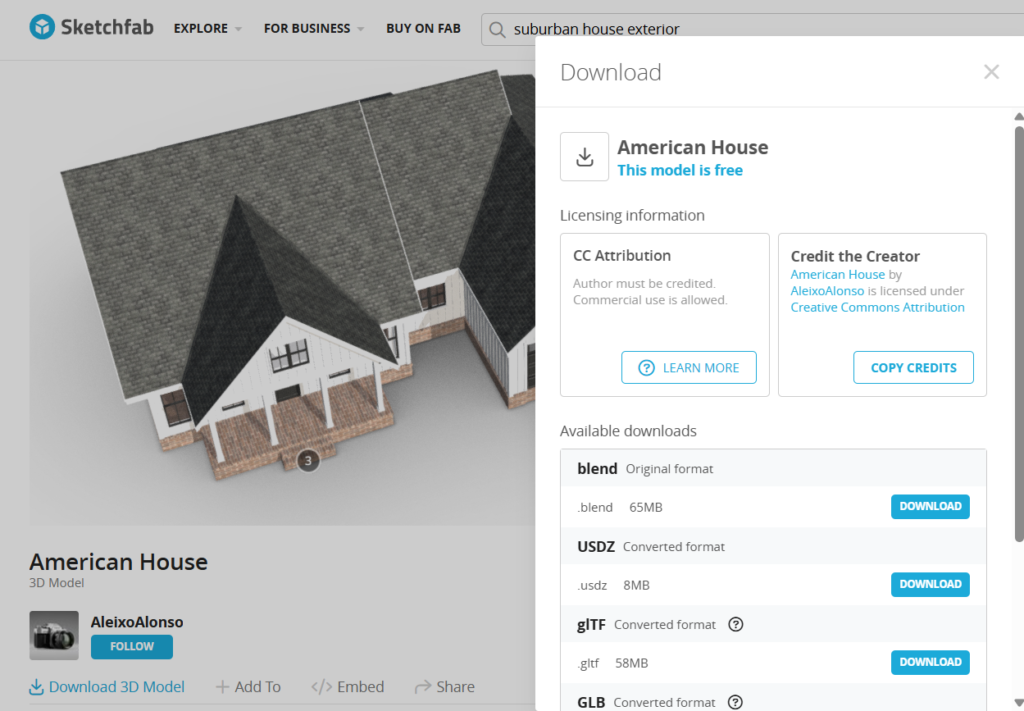Download the .usdz 8MB file
1024x711 pixels.
[930, 584]
